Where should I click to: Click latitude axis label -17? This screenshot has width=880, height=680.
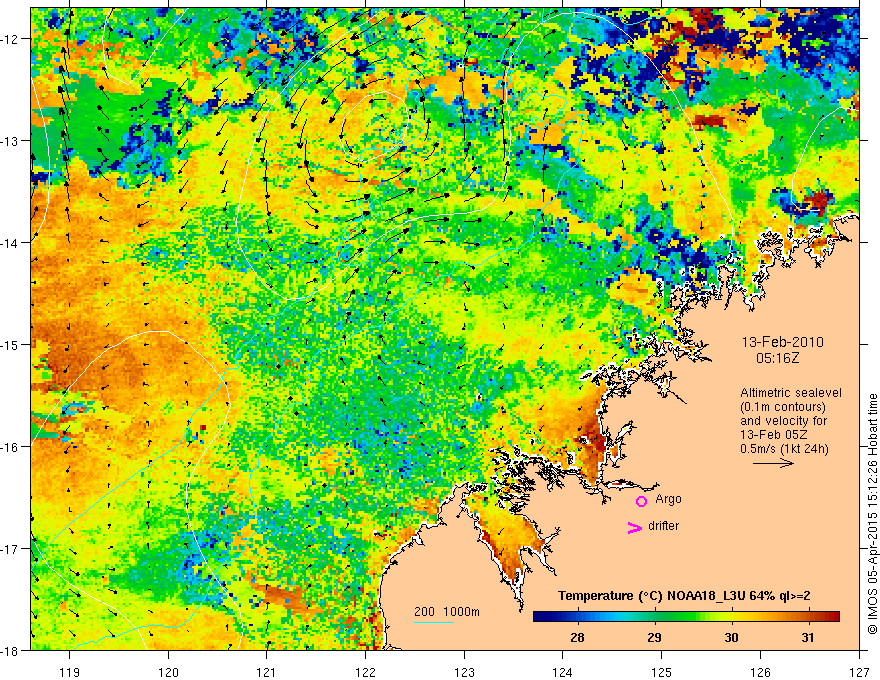[9, 548]
